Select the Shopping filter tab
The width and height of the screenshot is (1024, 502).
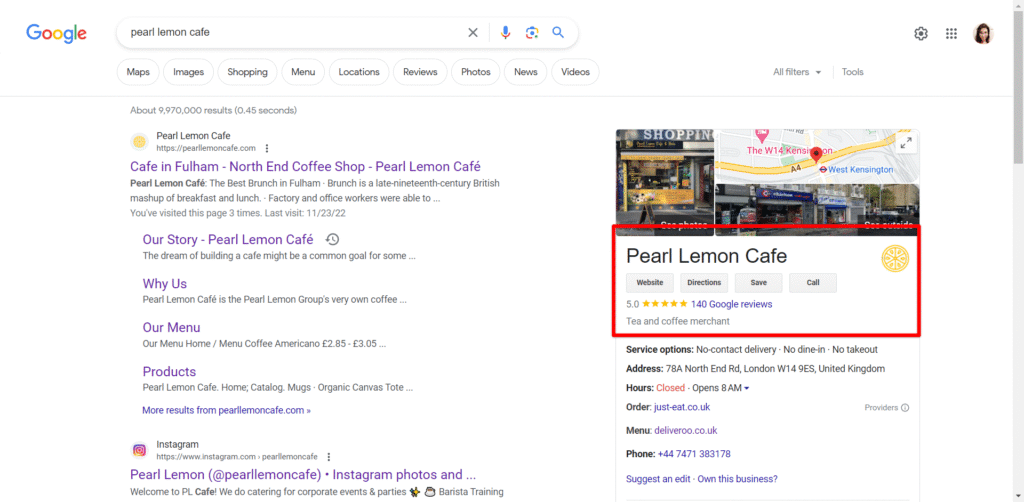(248, 72)
